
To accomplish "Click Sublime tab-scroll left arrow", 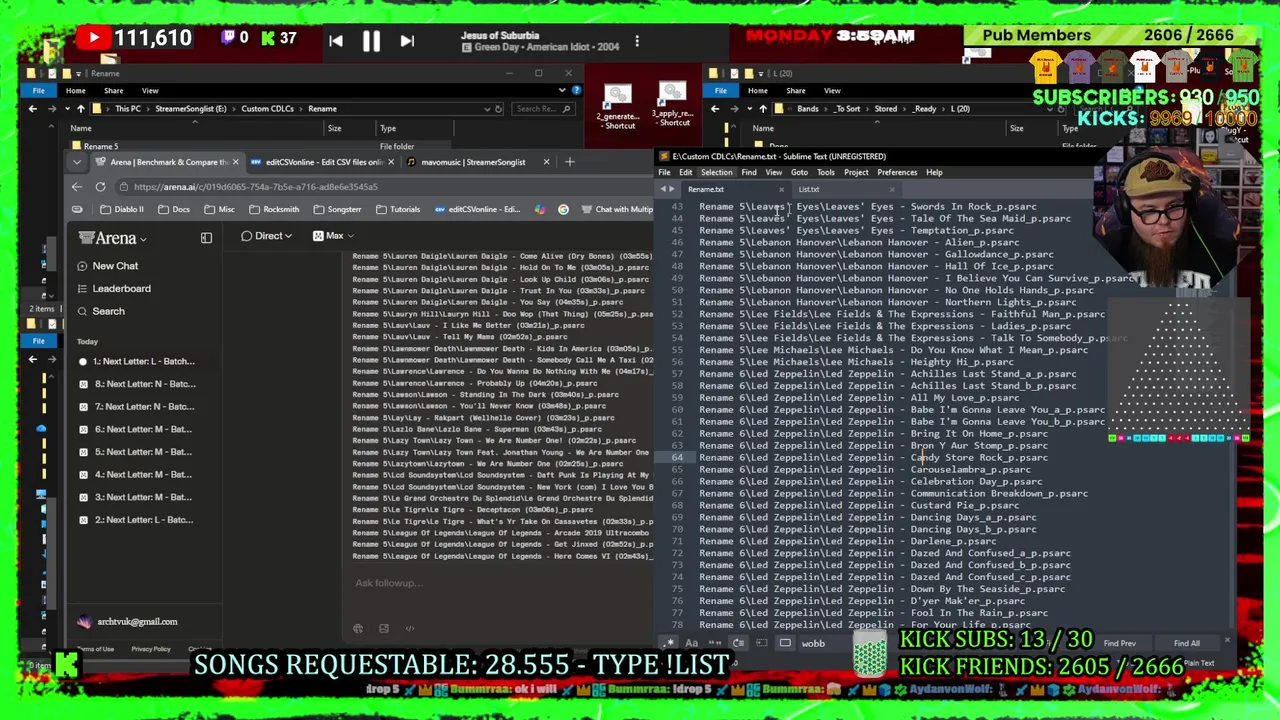I will tap(661, 189).
